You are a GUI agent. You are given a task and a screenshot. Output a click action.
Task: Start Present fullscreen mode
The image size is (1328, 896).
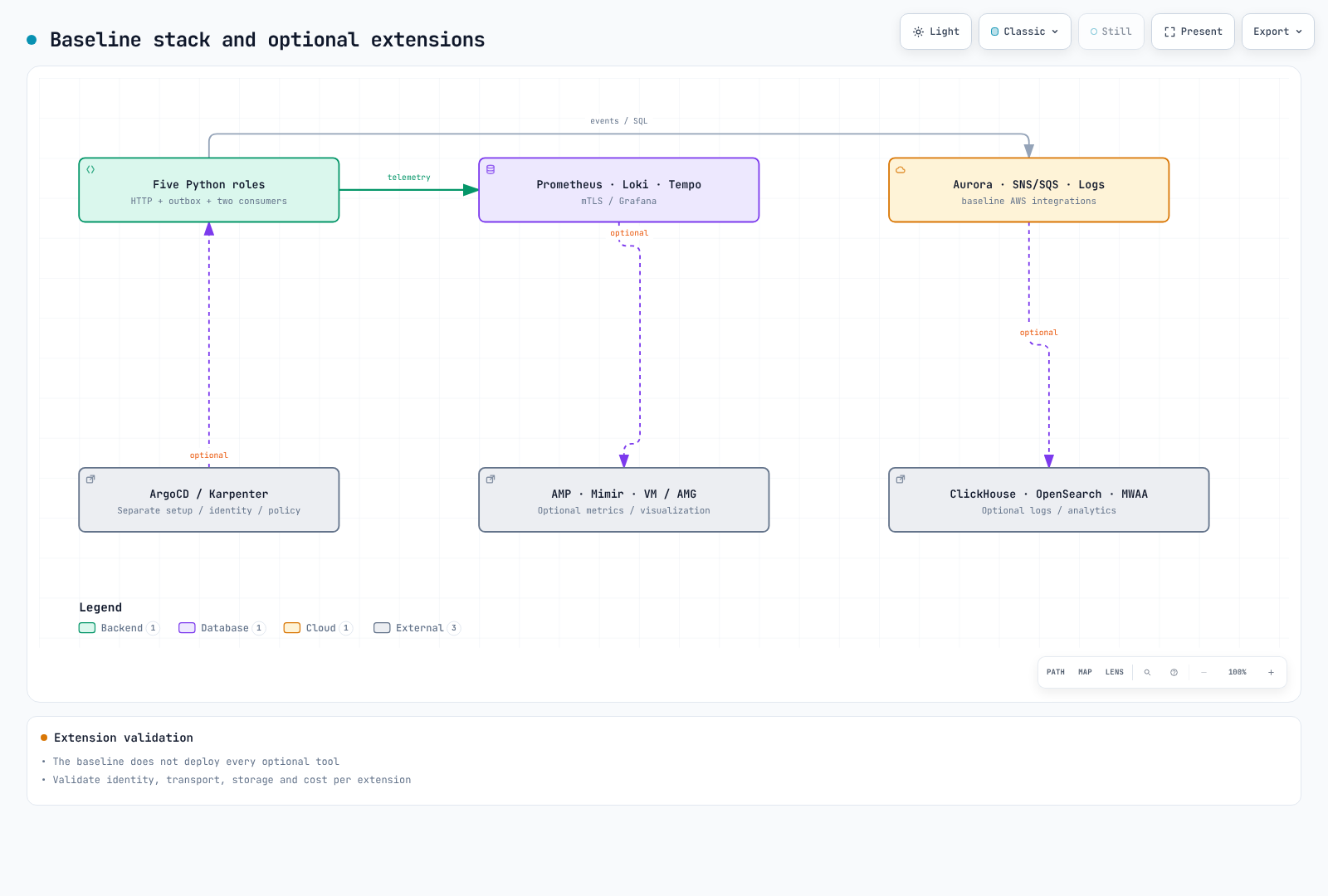(1193, 32)
